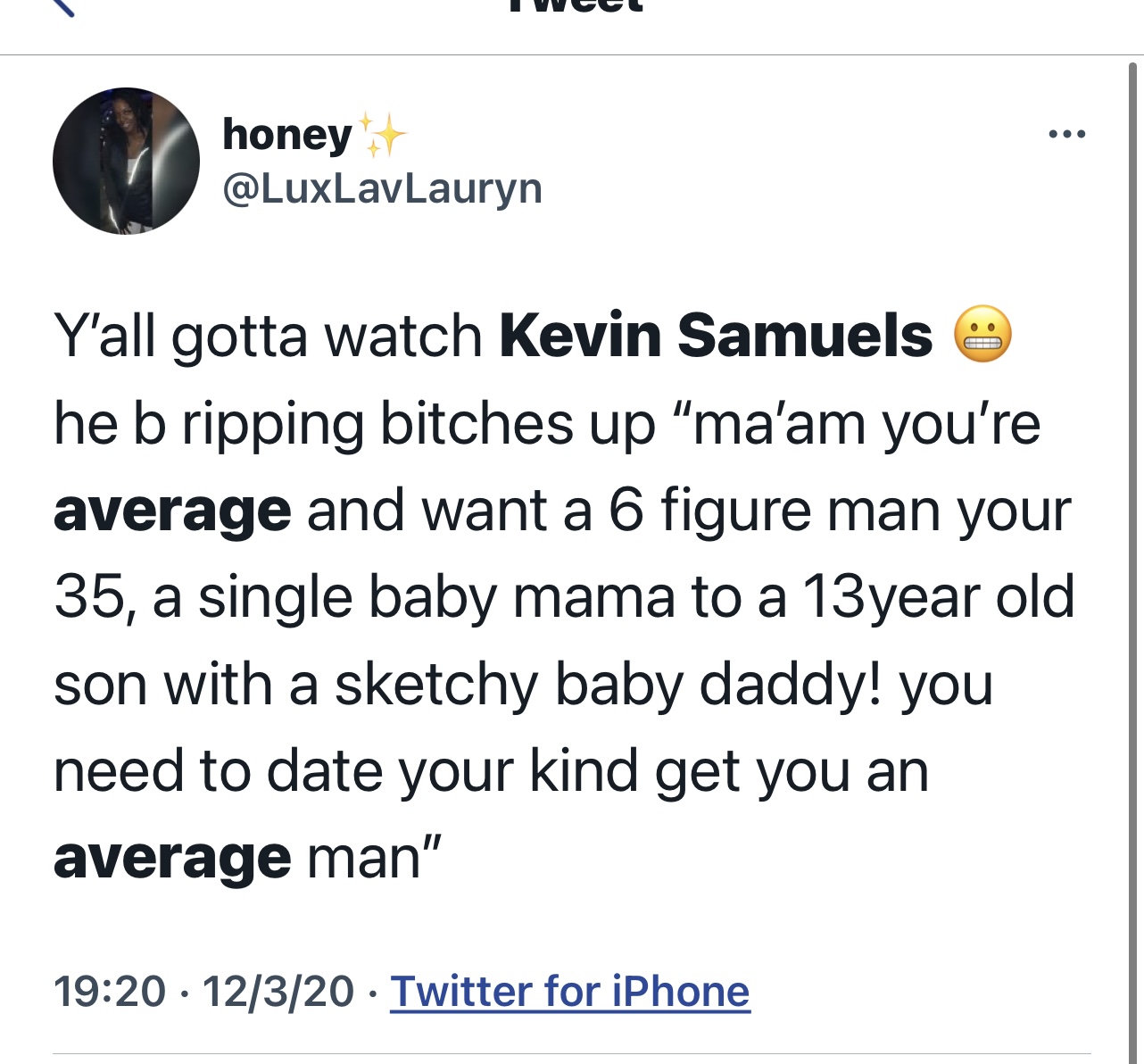This screenshot has height=1064, width=1144.
Task: Open honey's profile picture
Action: 126,162
